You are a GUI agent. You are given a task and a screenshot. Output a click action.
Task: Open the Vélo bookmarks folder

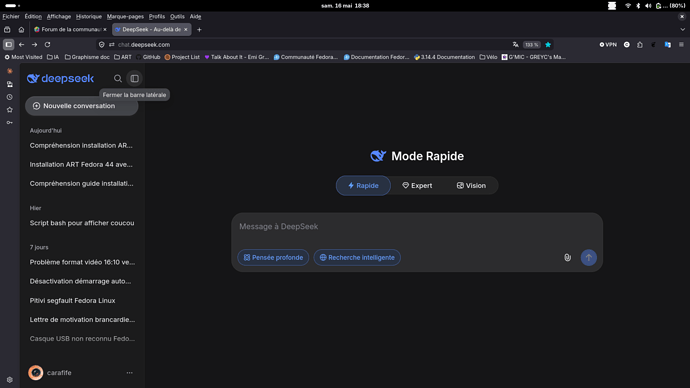click(488, 57)
